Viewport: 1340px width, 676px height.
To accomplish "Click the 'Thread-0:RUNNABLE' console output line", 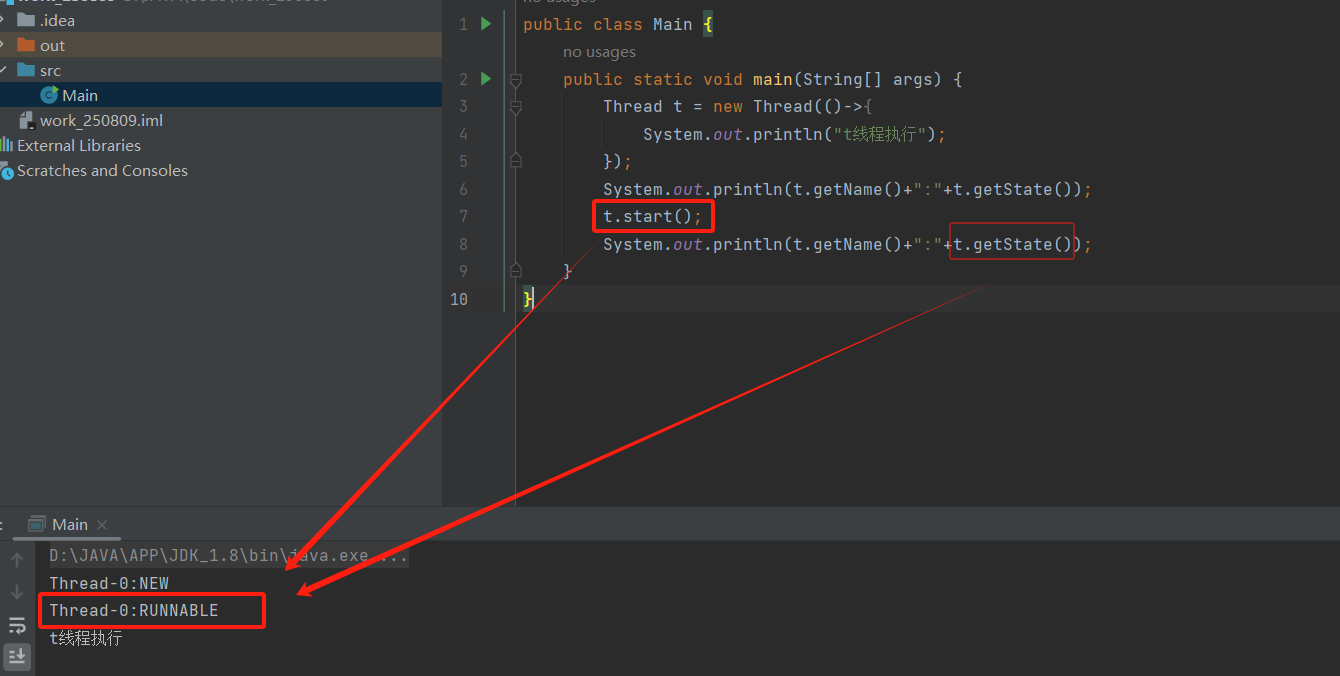I will point(134,610).
